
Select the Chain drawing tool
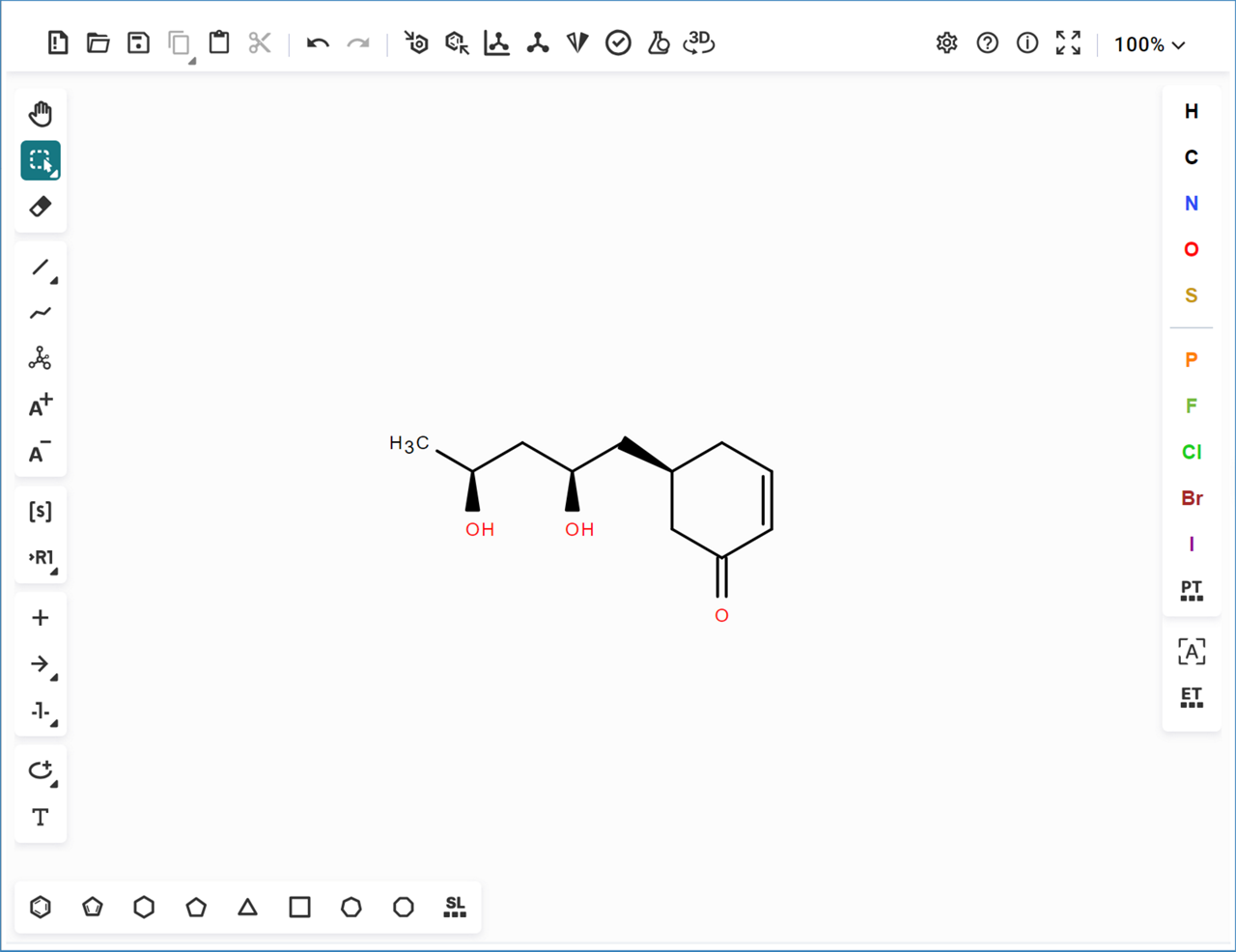tap(41, 313)
